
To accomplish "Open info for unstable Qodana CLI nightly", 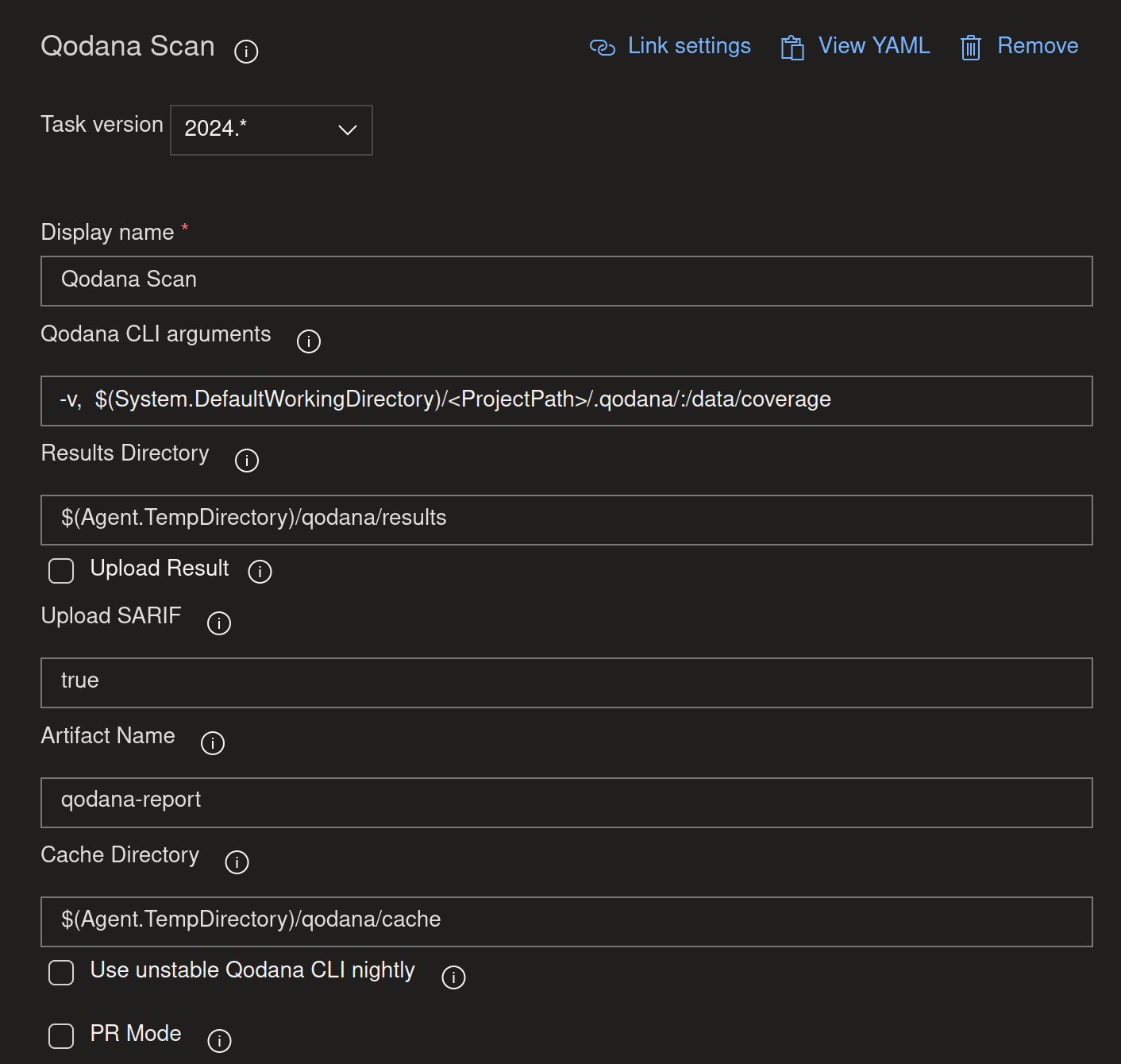I will [453, 977].
